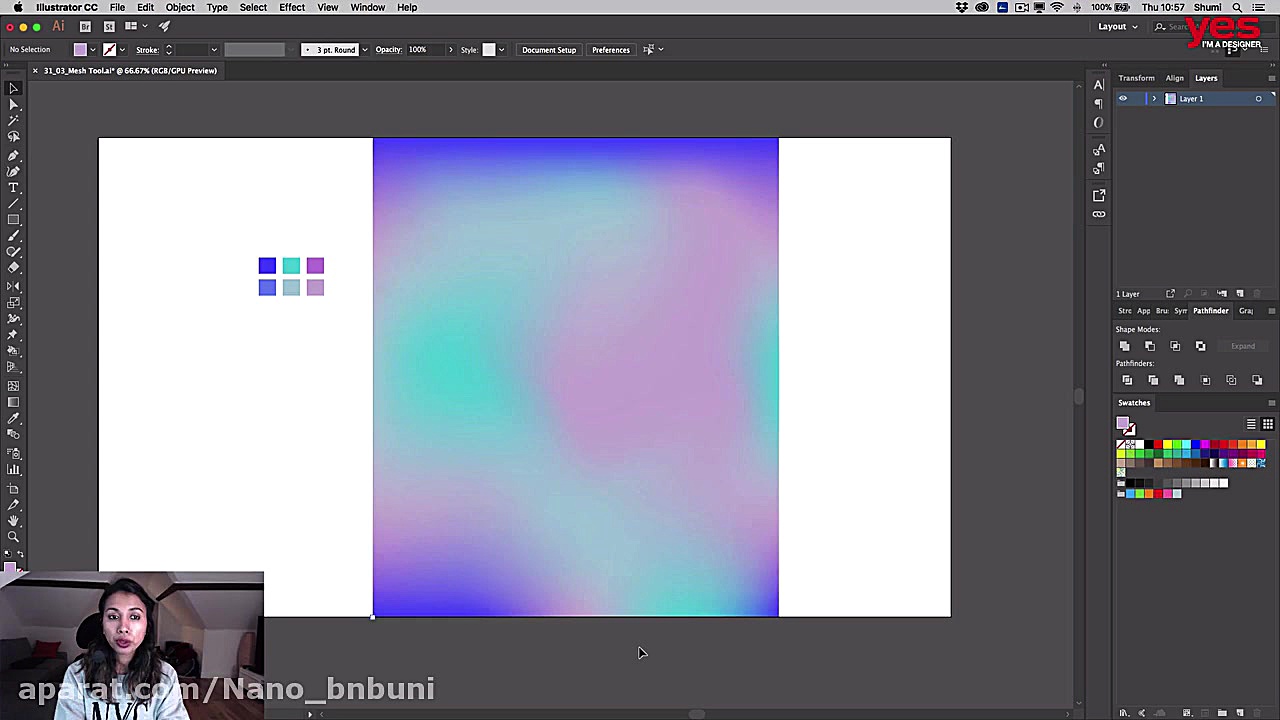Image resolution: width=1280 pixels, height=720 pixels.
Task: Apply Unite shape mode in Pathfinder
Action: coord(1124,346)
